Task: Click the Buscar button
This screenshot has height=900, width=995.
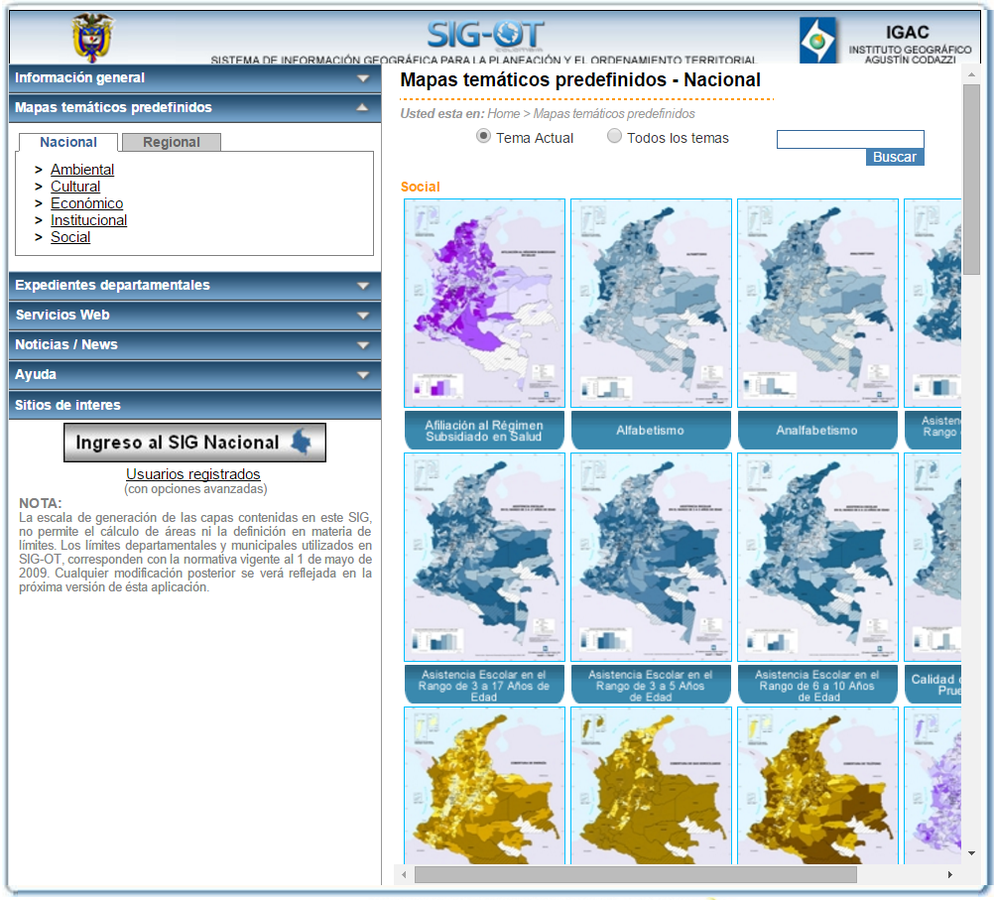Action: click(x=895, y=157)
